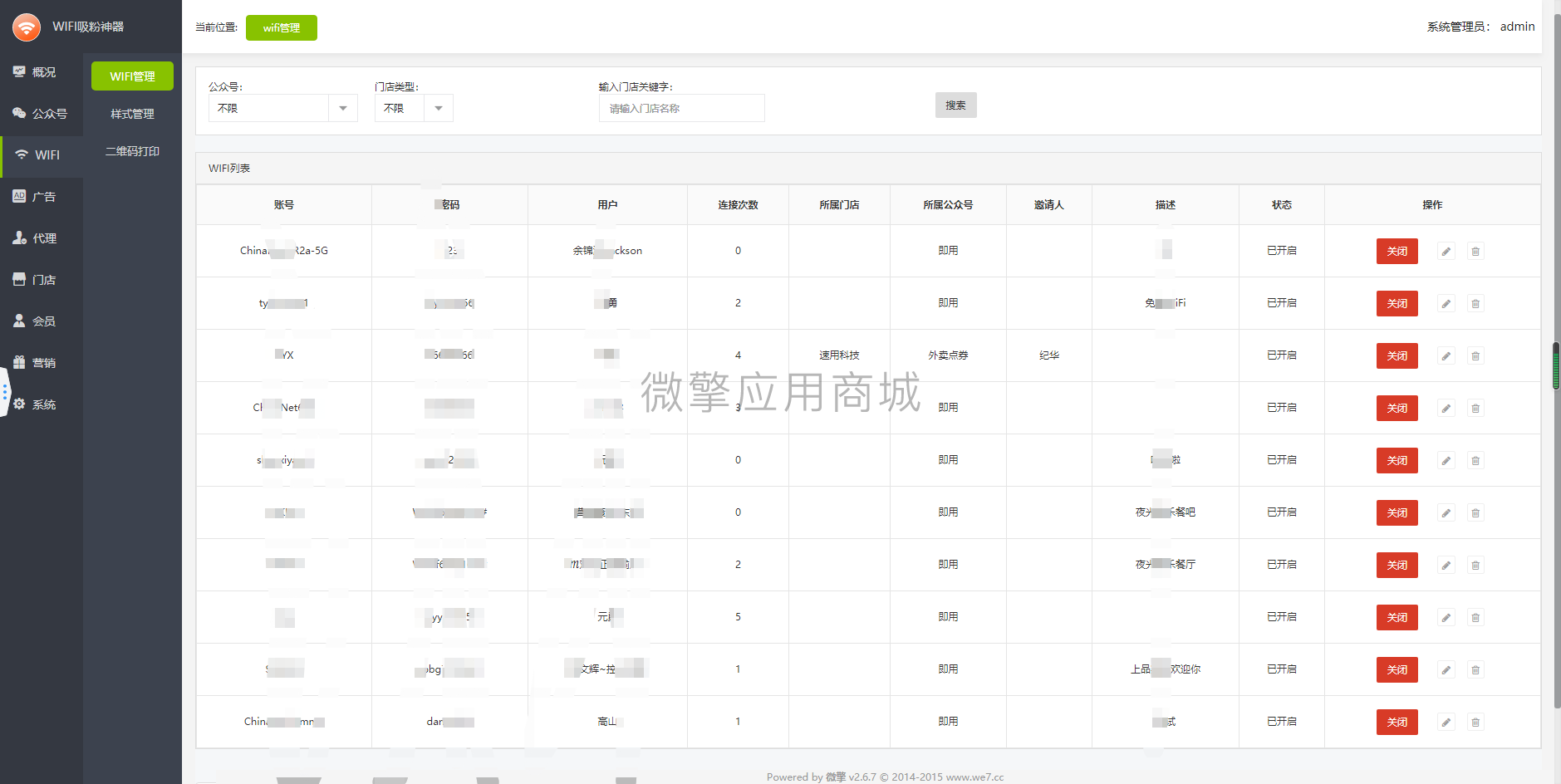1561x784 pixels.
Task: Click the 连接次数 column header
Action: (x=738, y=204)
